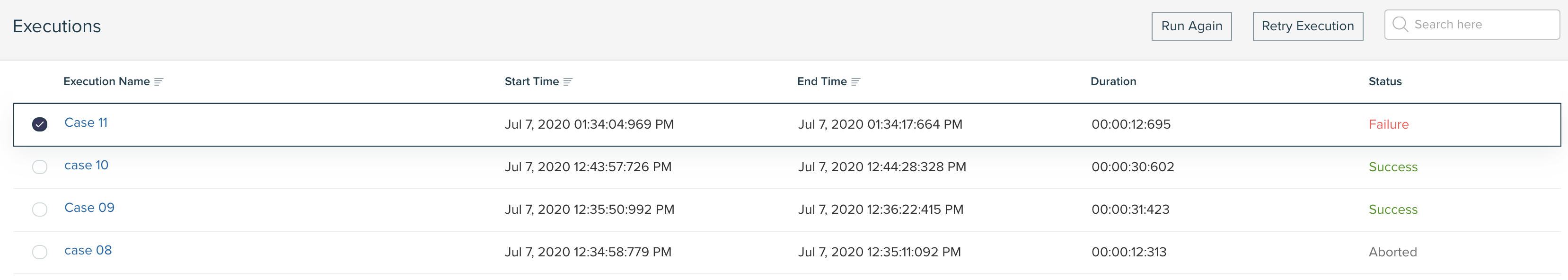Click the Failure status of Case 11
Image resolution: width=1568 pixels, height=280 pixels.
click(x=1388, y=124)
